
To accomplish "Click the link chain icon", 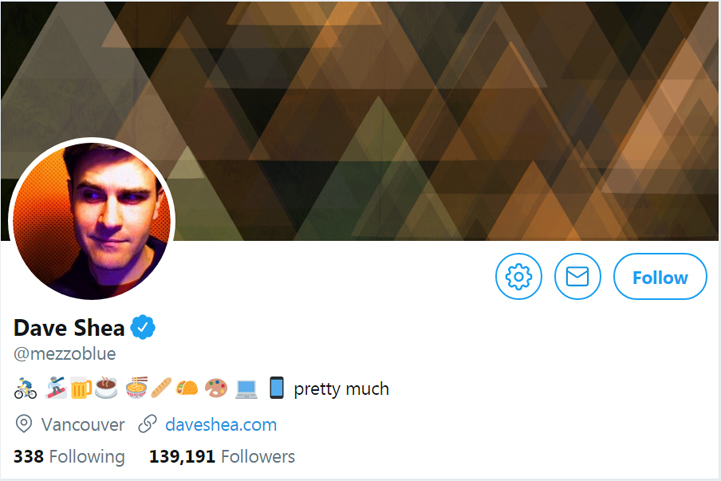I will click(148, 424).
